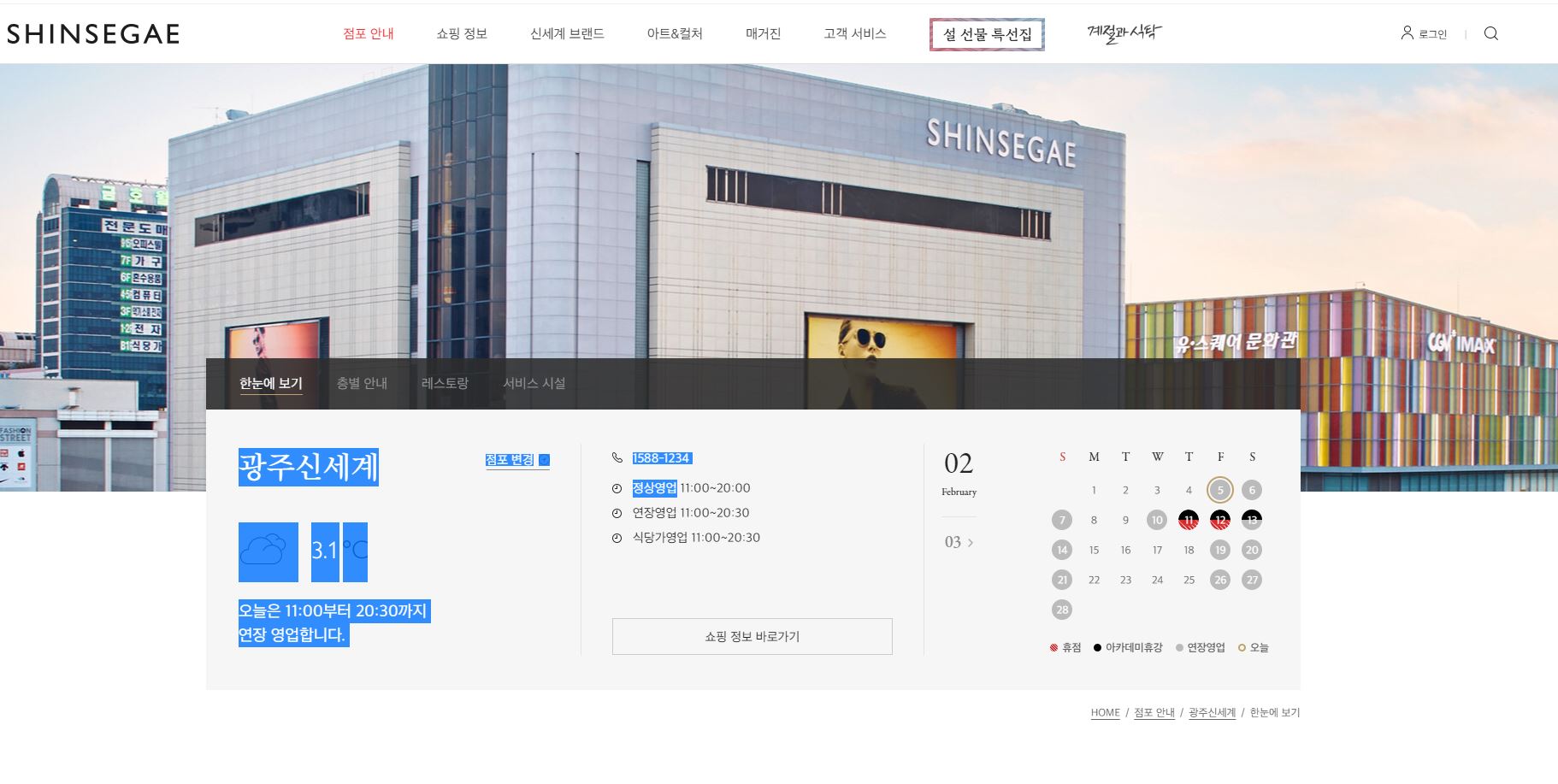
Task: Click the 계절과 식탁 handwritten logo
Action: click(x=1124, y=33)
